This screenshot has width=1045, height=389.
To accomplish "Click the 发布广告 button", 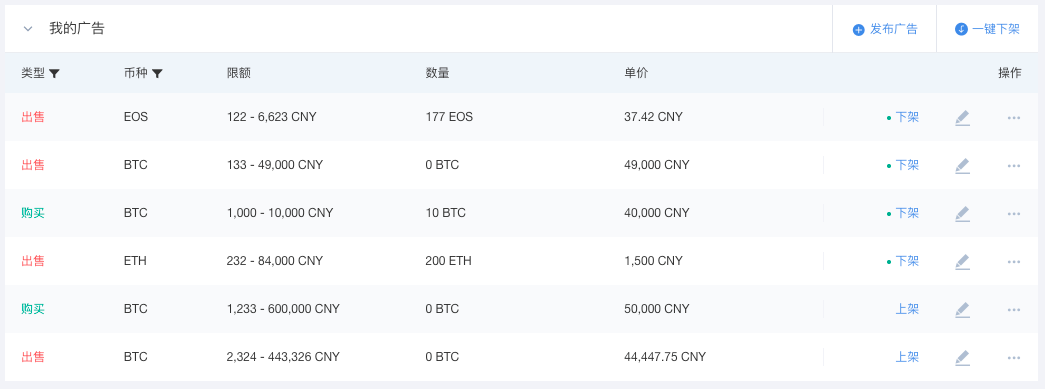I will 884,29.
